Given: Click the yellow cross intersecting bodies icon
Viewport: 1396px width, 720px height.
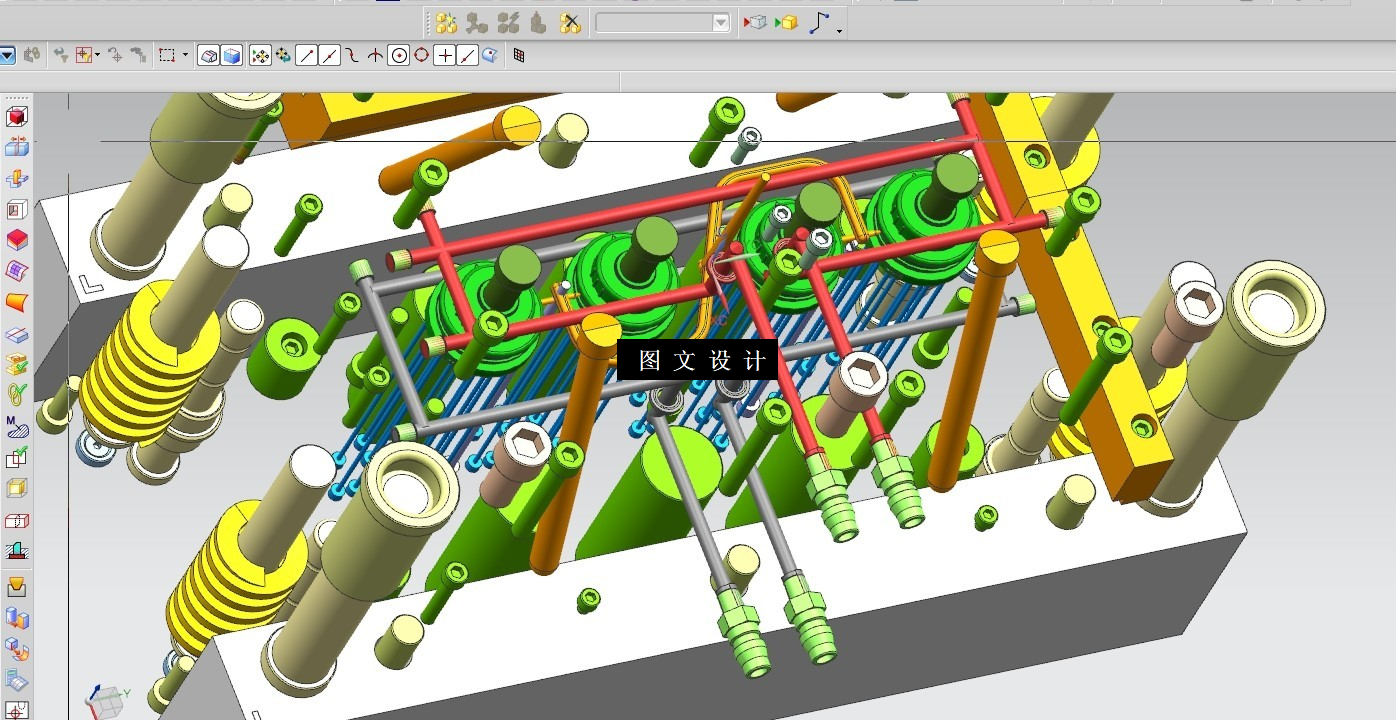Looking at the screenshot, I should (x=17, y=179).
